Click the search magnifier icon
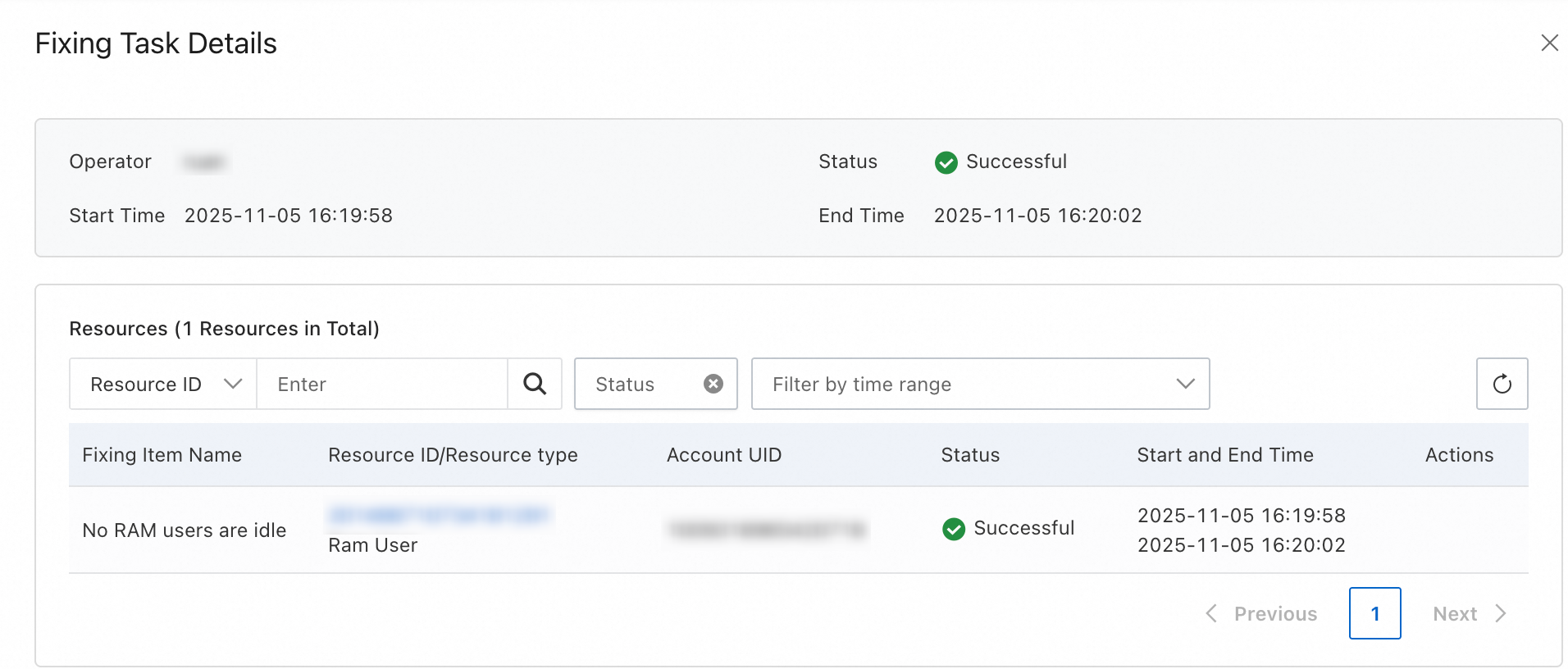Viewport: 1568px width, 669px height. tap(535, 384)
